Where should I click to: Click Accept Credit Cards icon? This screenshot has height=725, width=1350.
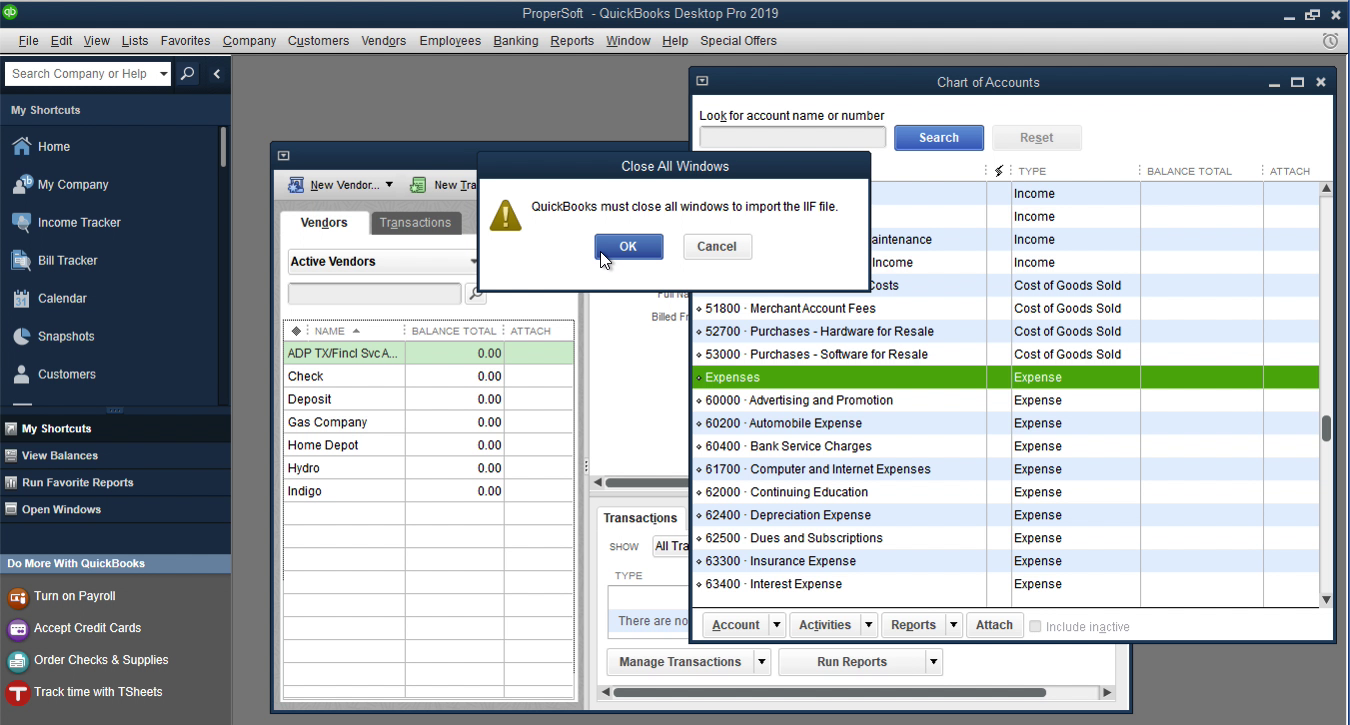(18, 629)
